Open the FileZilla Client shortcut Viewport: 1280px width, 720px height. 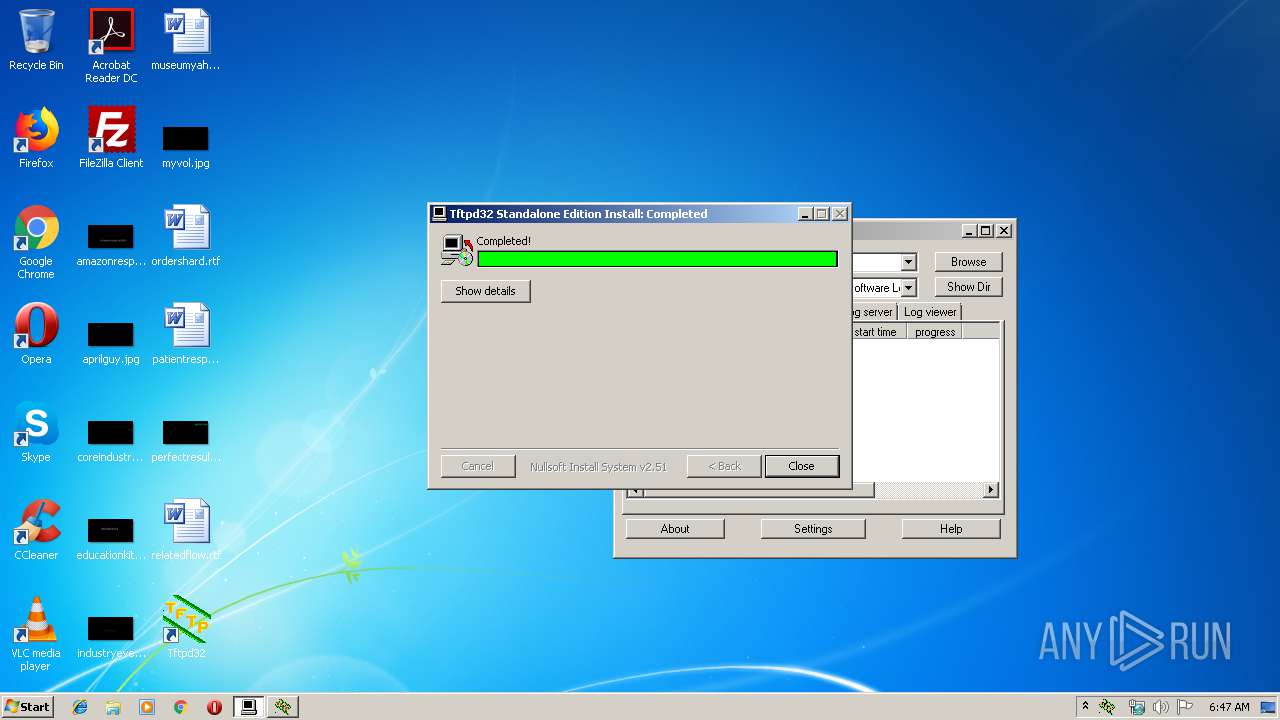click(111, 138)
